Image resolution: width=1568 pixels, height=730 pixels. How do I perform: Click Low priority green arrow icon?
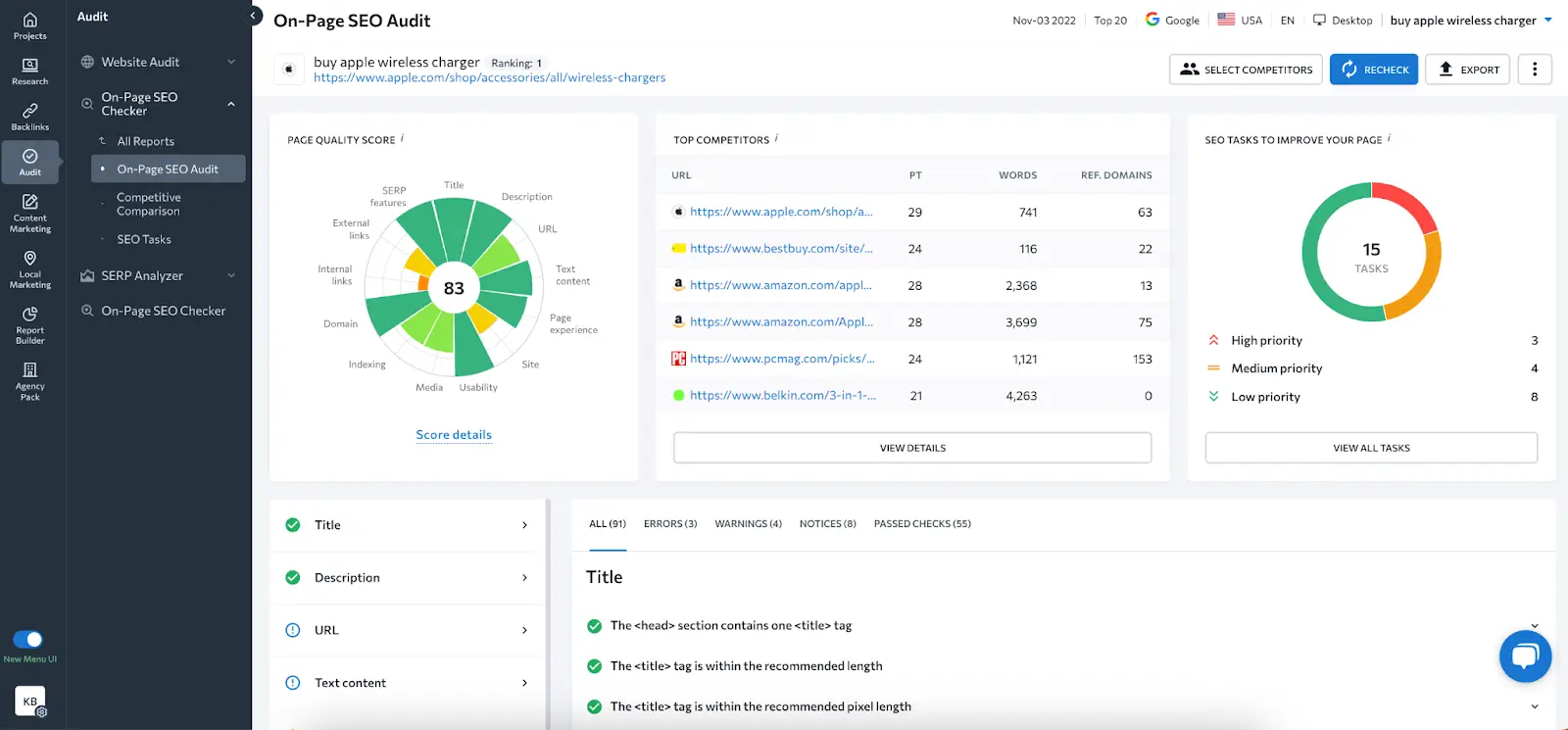[1213, 397]
